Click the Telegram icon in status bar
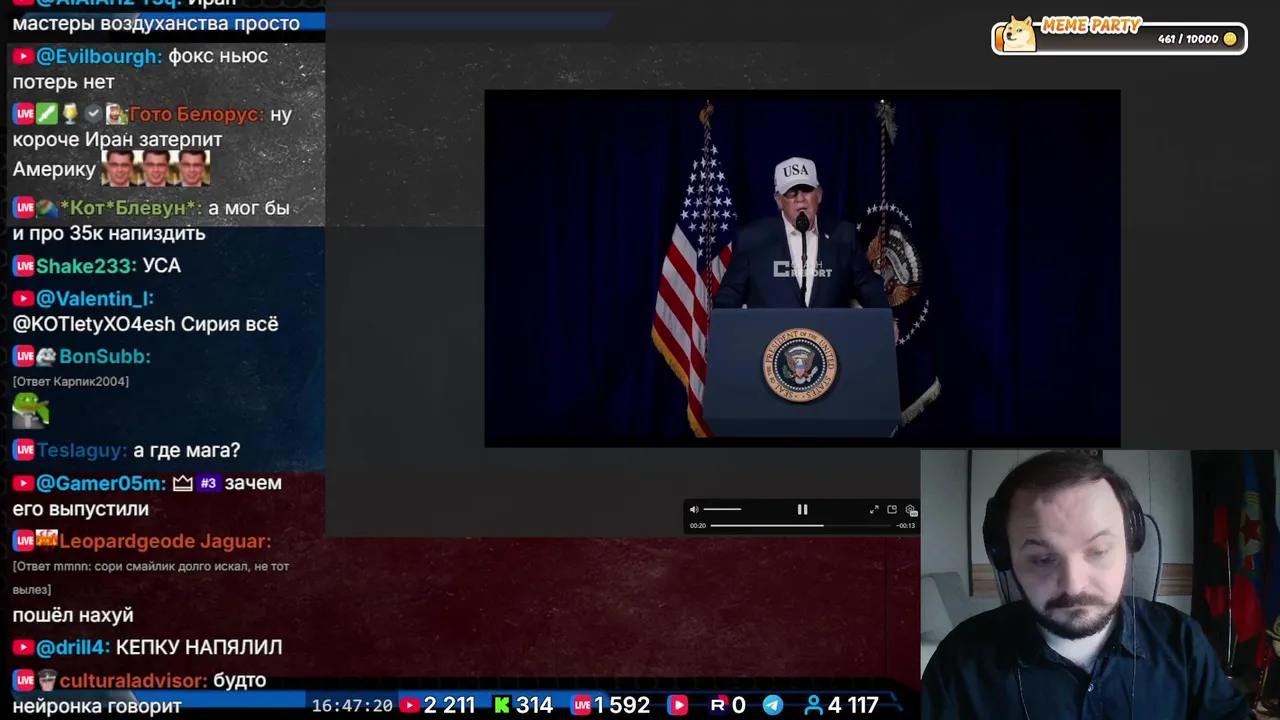Image resolution: width=1280 pixels, height=720 pixels. click(773, 705)
